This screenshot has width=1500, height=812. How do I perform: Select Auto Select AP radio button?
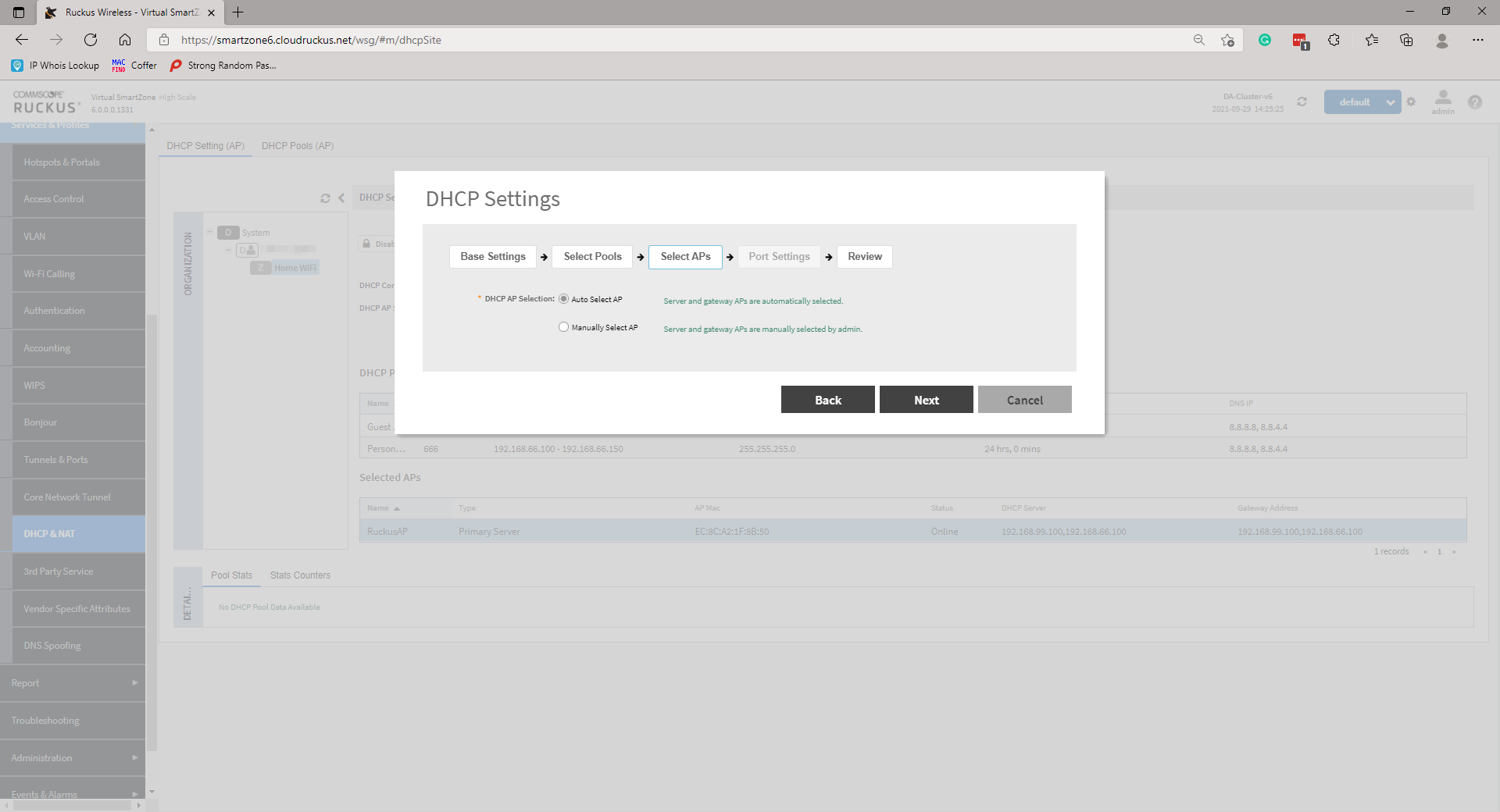pos(563,299)
